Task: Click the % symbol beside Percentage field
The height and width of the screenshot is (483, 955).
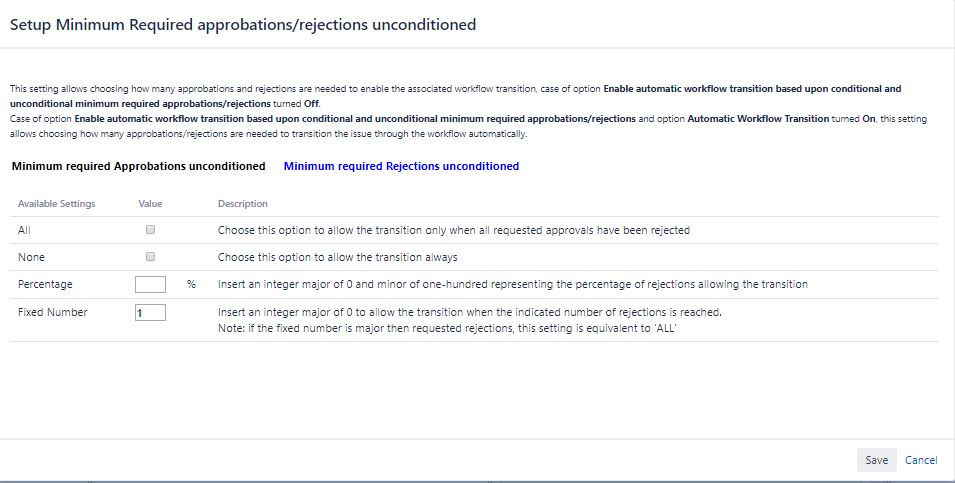Action: click(x=191, y=285)
